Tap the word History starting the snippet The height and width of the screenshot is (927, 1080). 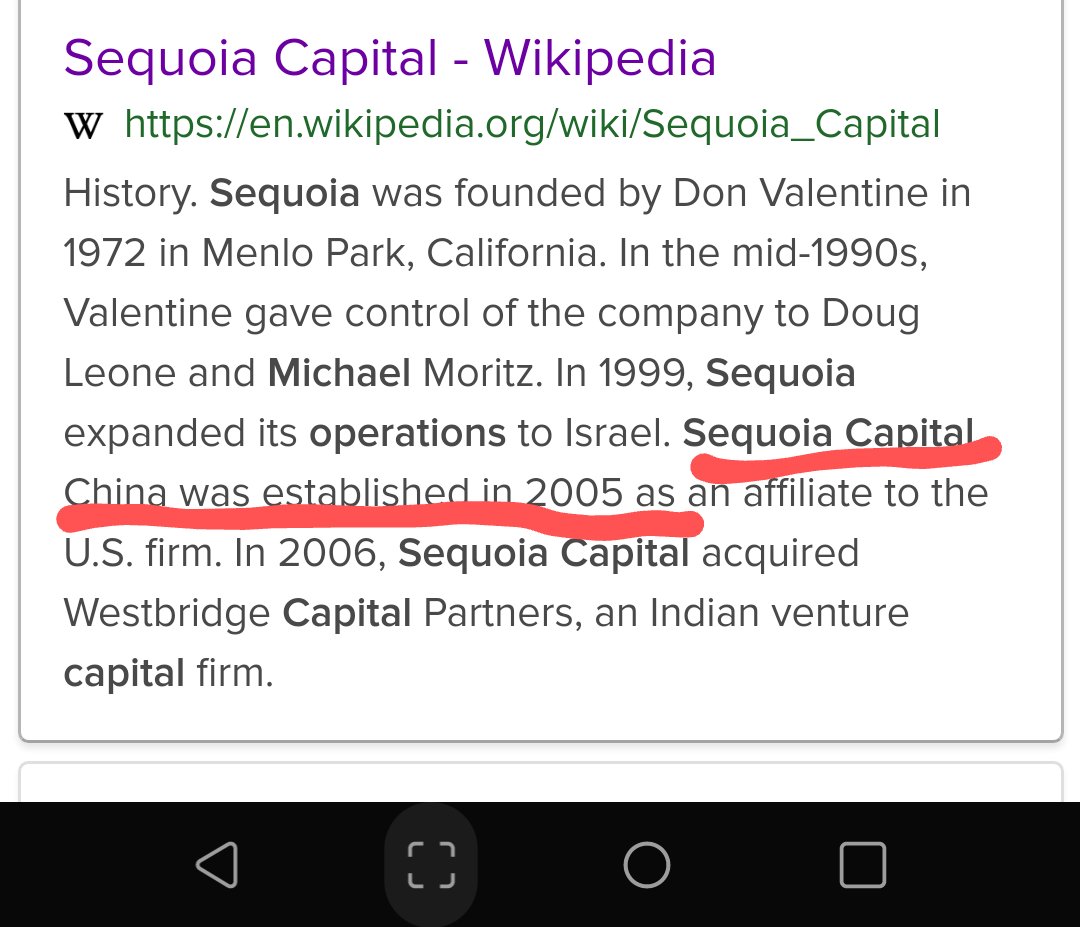(x=129, y=192)
